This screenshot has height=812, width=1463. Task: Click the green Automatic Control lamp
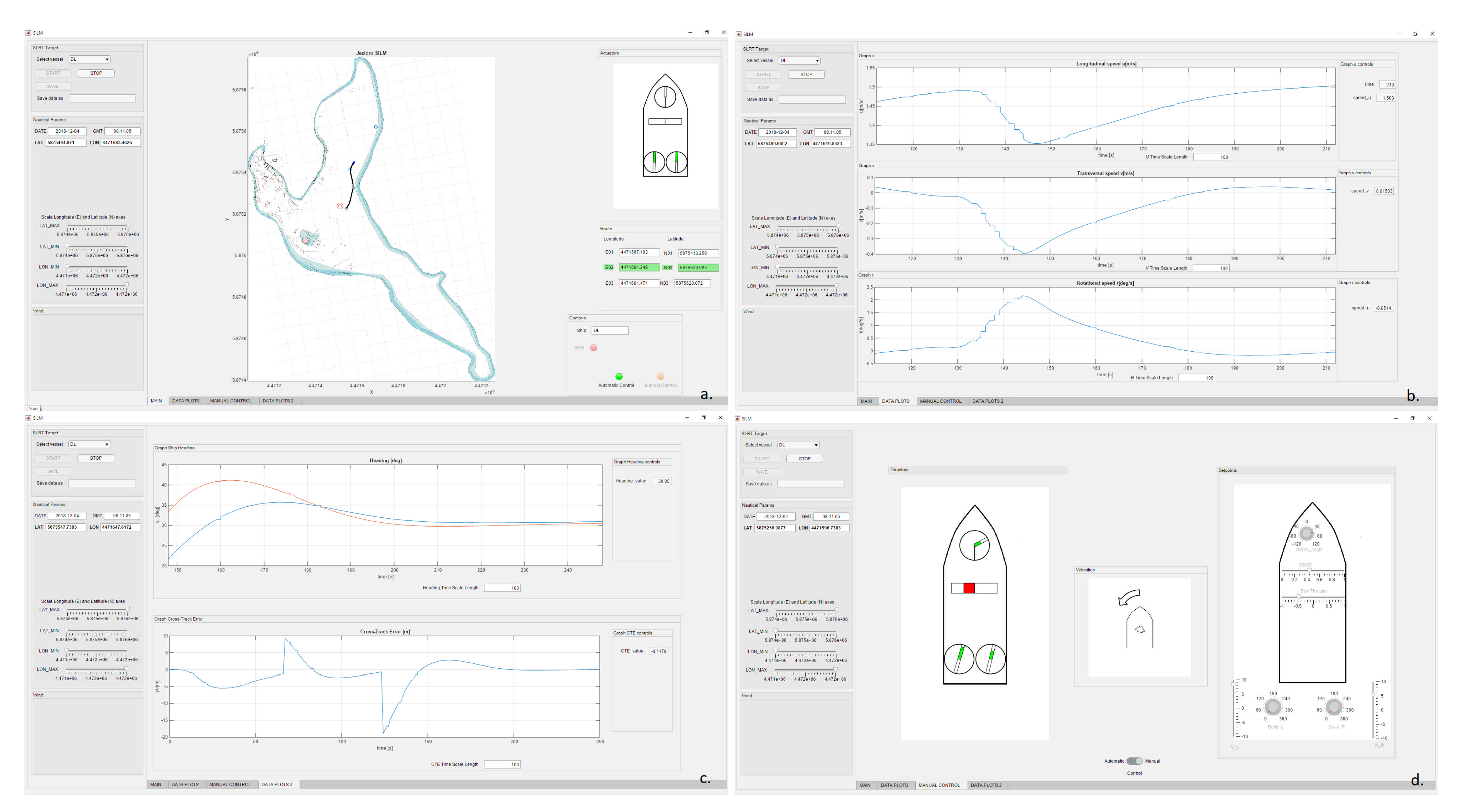619,376
